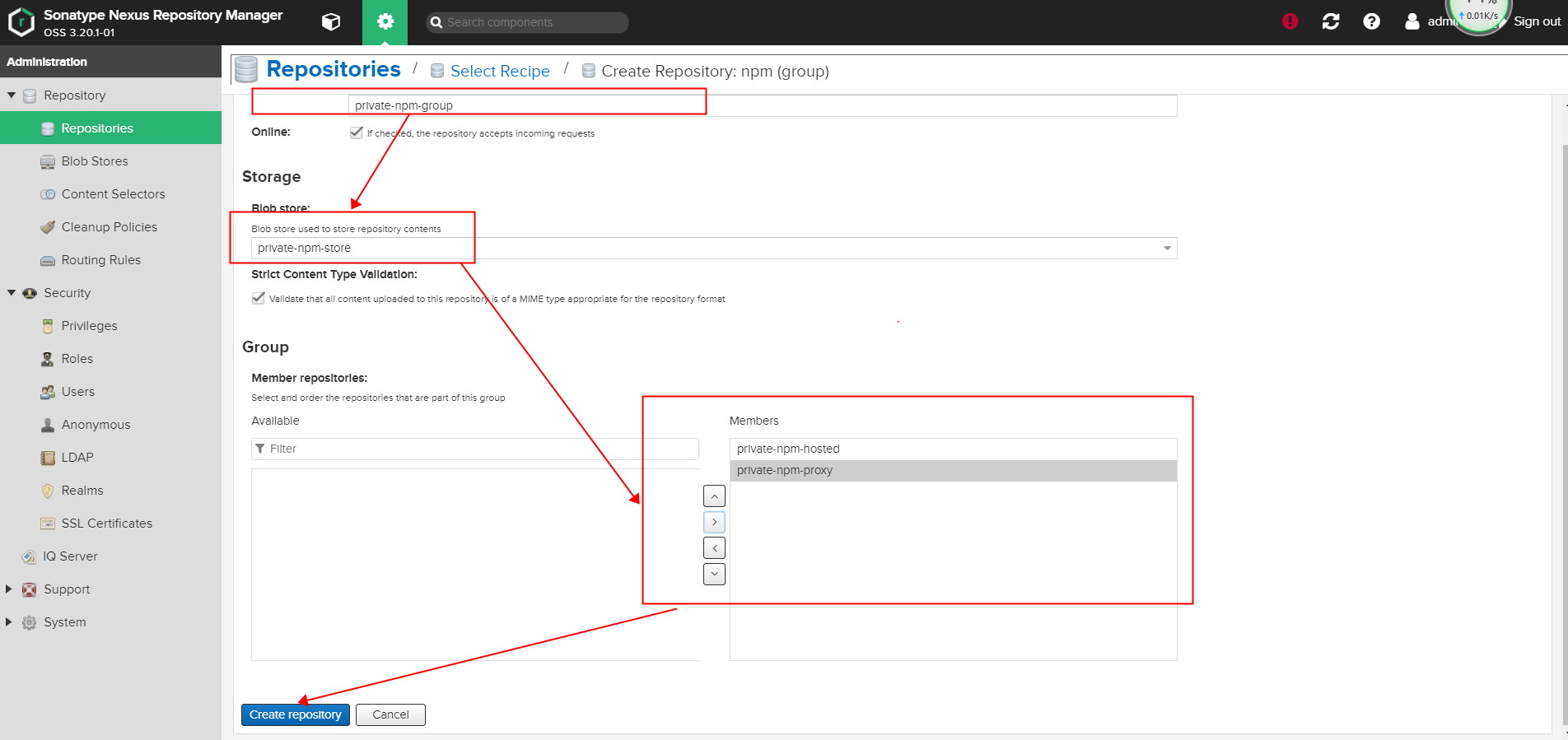Collapse the Repository tree section
Viewport: 1568px width, 740px height.
(x=12, y=95)
